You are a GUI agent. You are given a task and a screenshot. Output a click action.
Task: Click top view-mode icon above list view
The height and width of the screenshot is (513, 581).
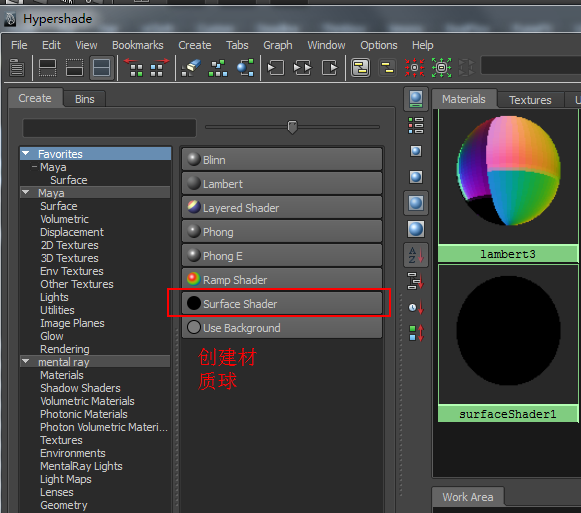416,99
